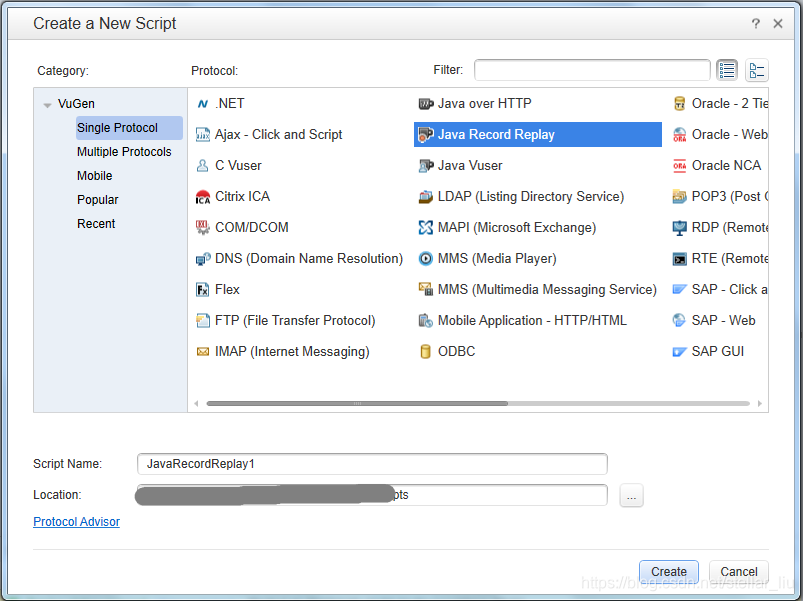Pick the COM/DCOM protocol icon
The height and width of the screenshot is (601, 803).
coord(203,228)
